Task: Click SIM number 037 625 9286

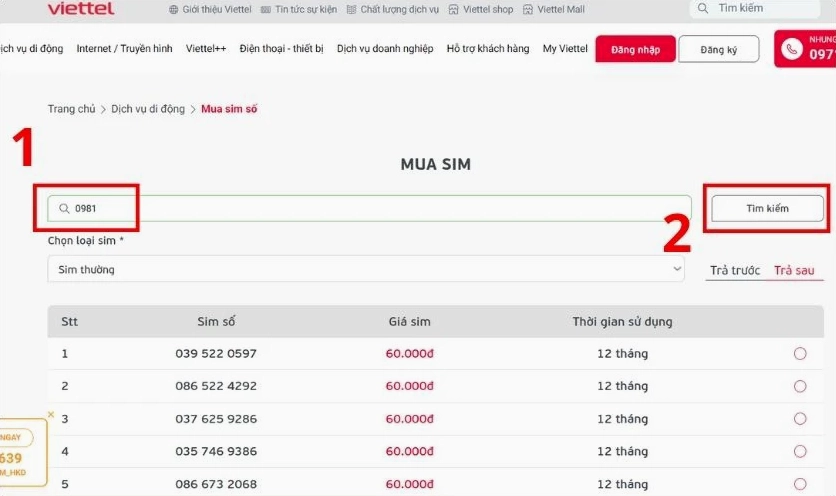Action: (216, 419)
